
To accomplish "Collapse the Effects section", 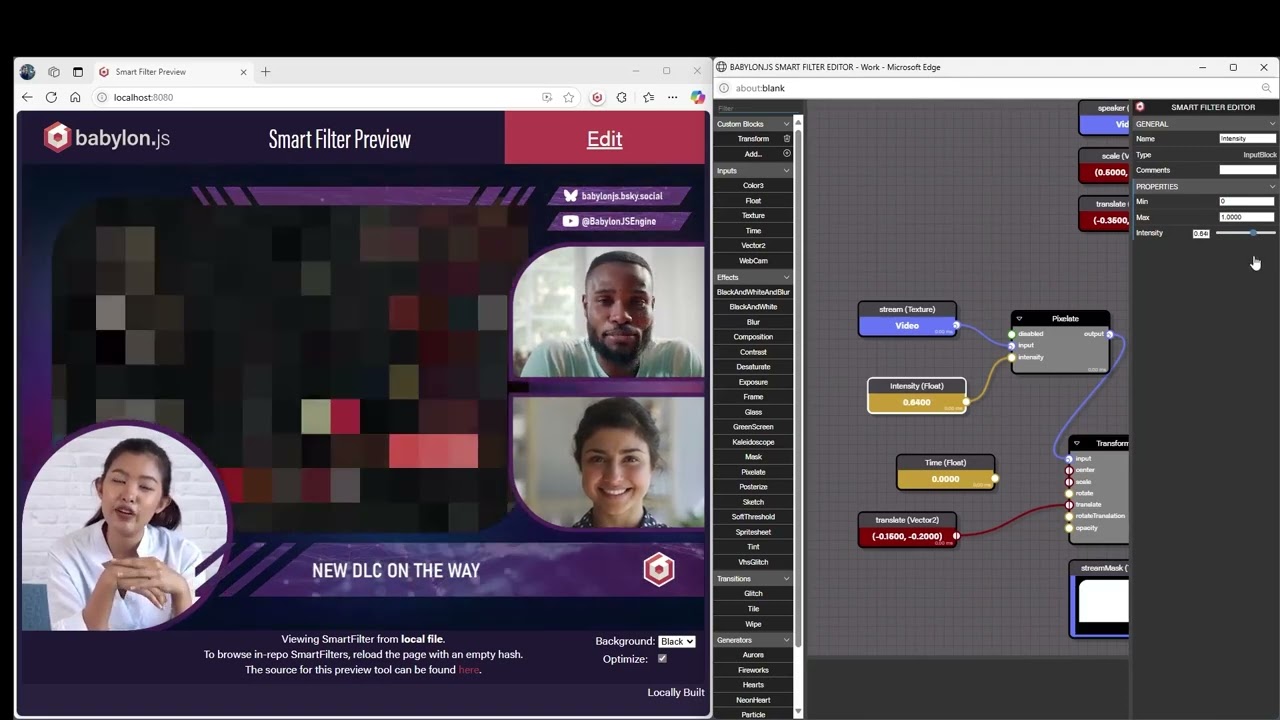I will (x=786, y=277).
